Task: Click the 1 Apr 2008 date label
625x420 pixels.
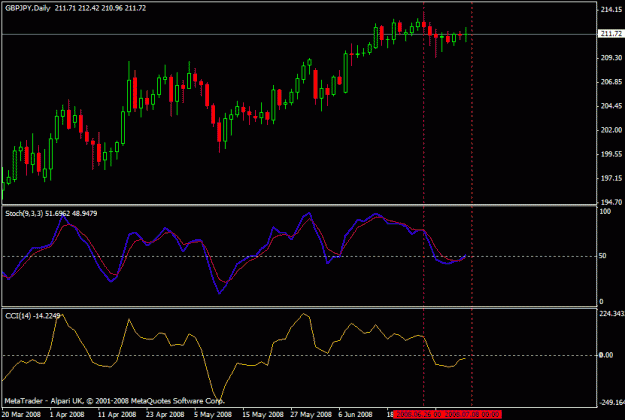Action: click(x=67, y=414)
